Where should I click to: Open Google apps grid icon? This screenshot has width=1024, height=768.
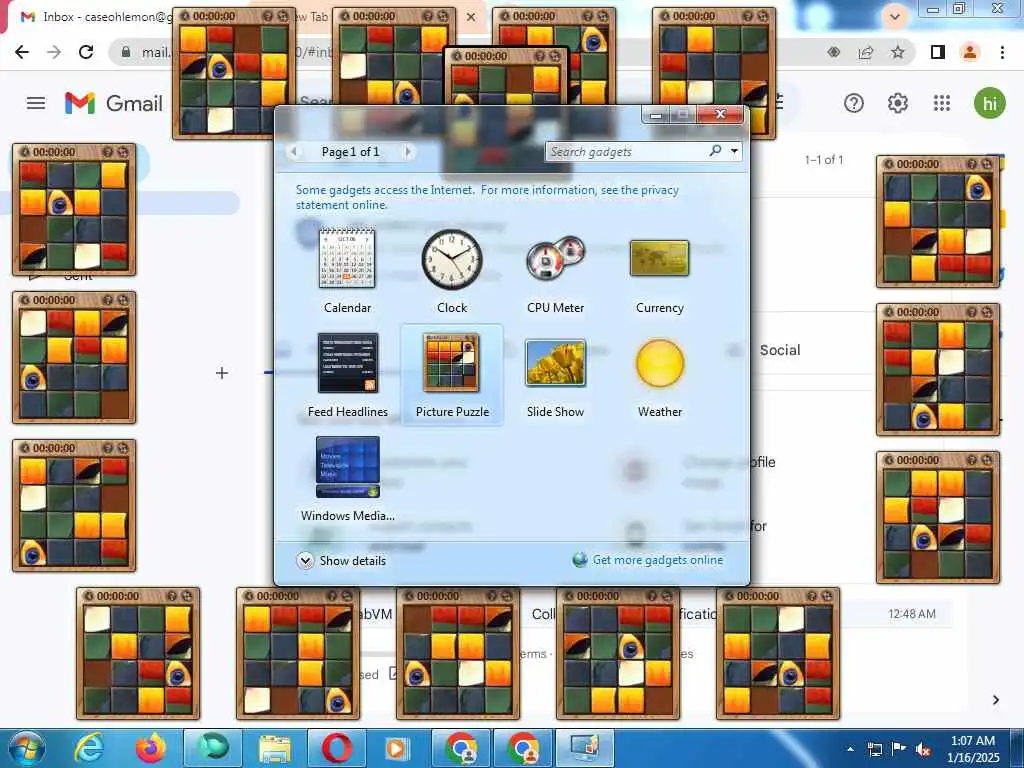942,103
